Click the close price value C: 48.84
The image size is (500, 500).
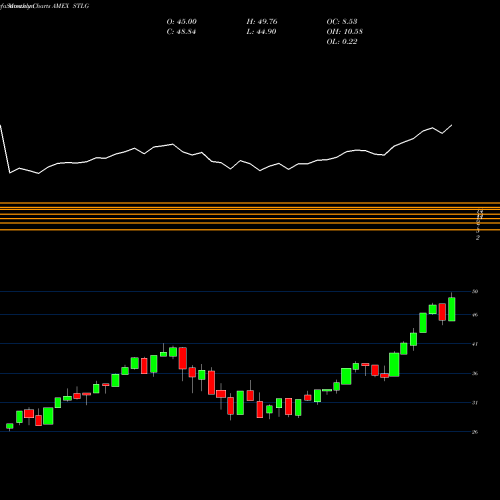coord(181,32)
